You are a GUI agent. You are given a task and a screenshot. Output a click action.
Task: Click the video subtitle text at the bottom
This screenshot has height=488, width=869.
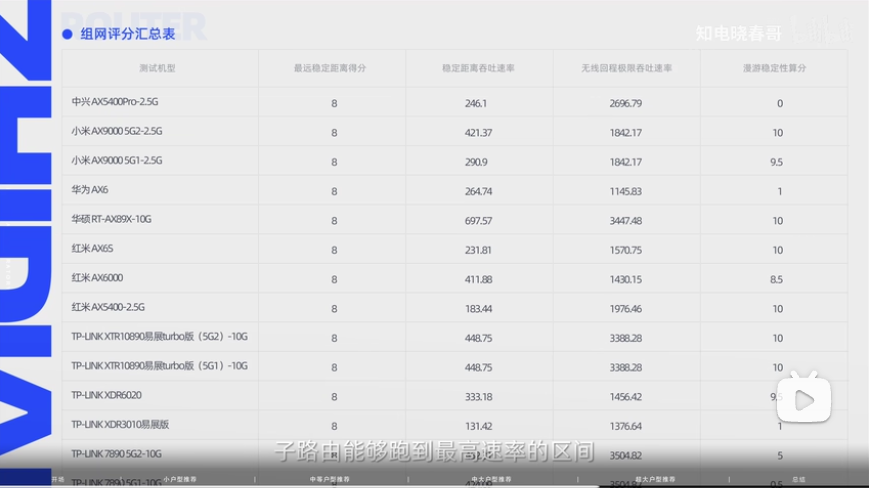tap(434, 452)
